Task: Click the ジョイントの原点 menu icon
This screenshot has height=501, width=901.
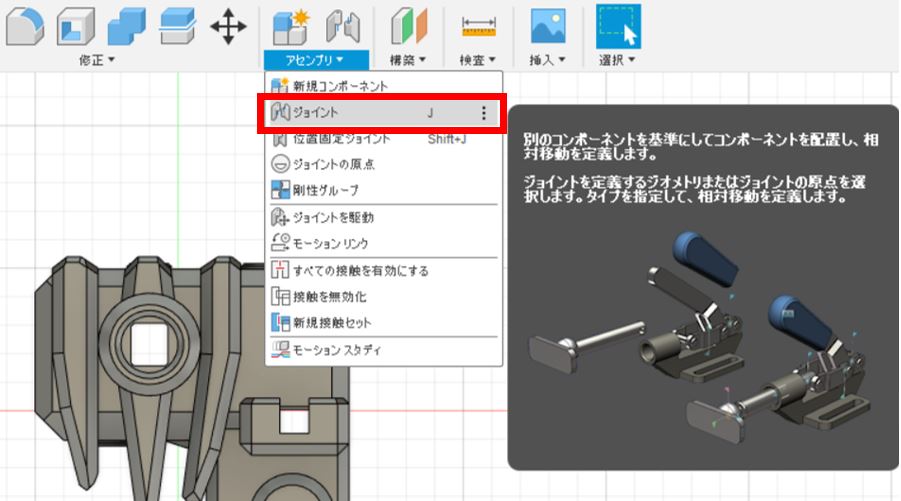Action: pos(280,164)
